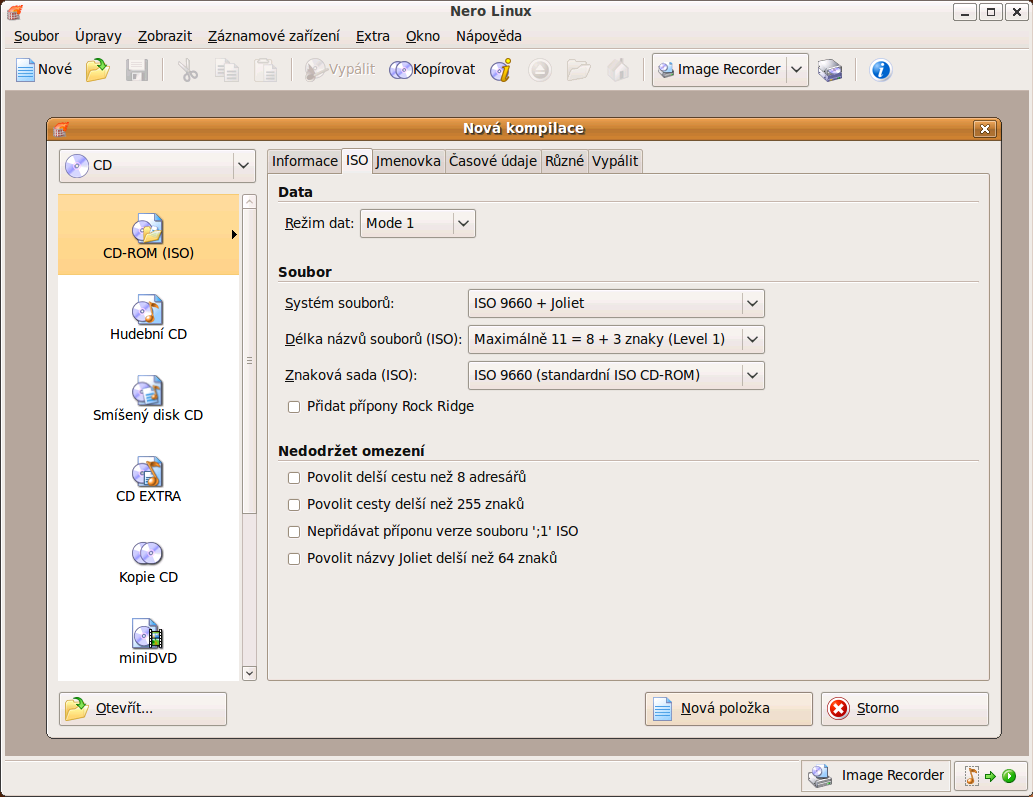Viewport: 1033px width, 797px height.
Task: Click the greyed home toolbar icon
Action: coord(618,69)
